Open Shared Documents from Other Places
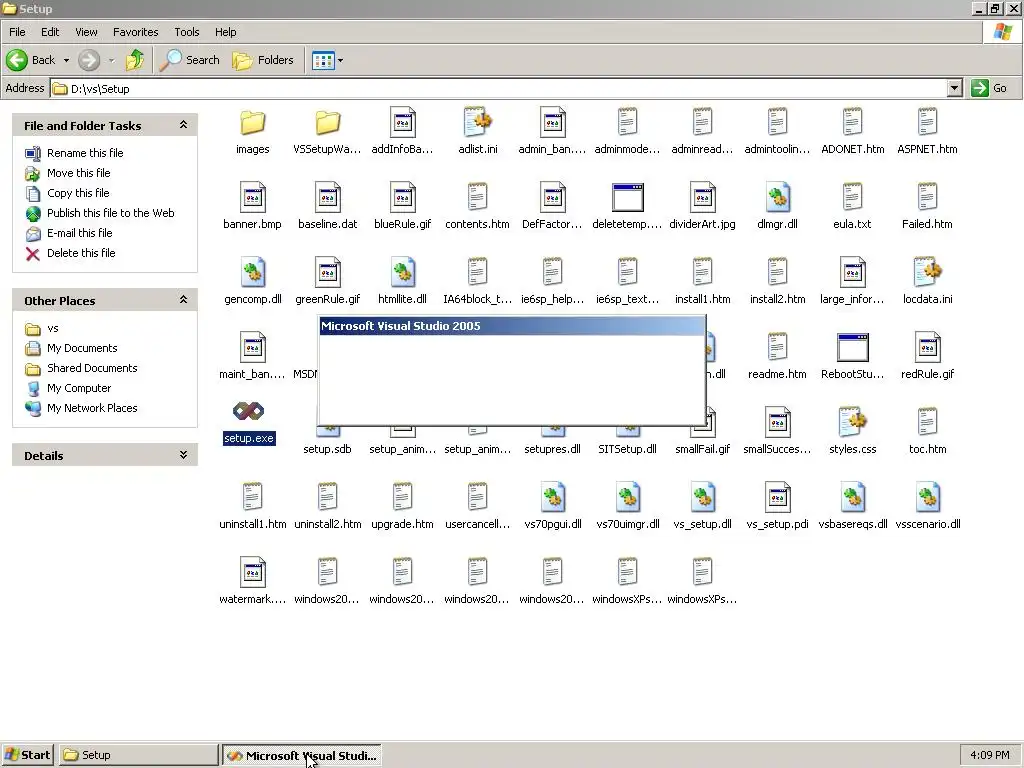 92,368
